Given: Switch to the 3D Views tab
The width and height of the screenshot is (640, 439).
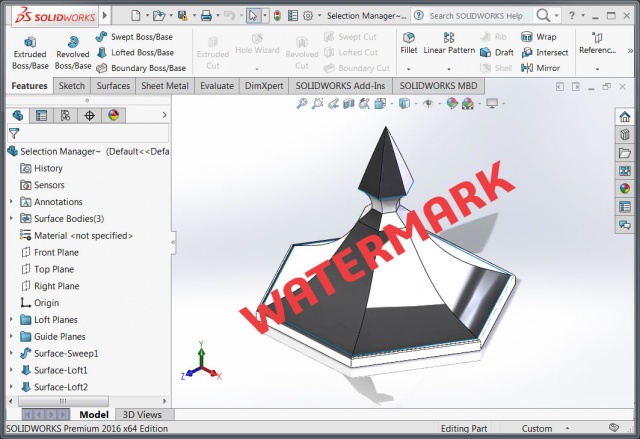Looking at the screenshot, I should pos(142,415).
